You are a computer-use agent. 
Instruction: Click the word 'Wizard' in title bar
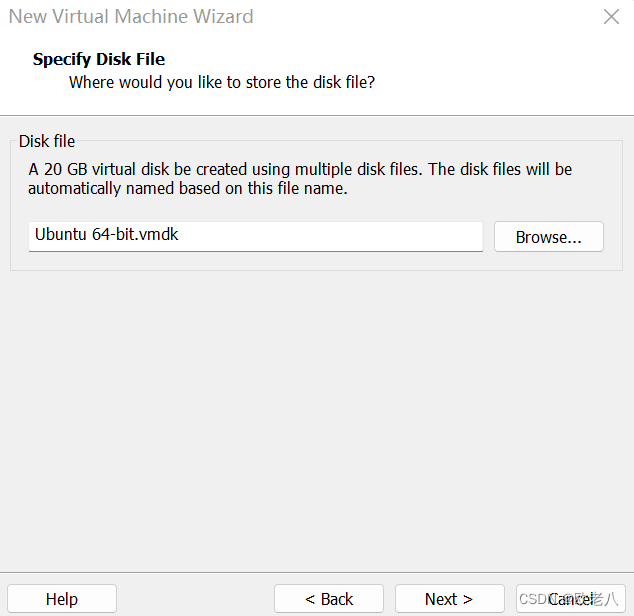click(223, 17)
